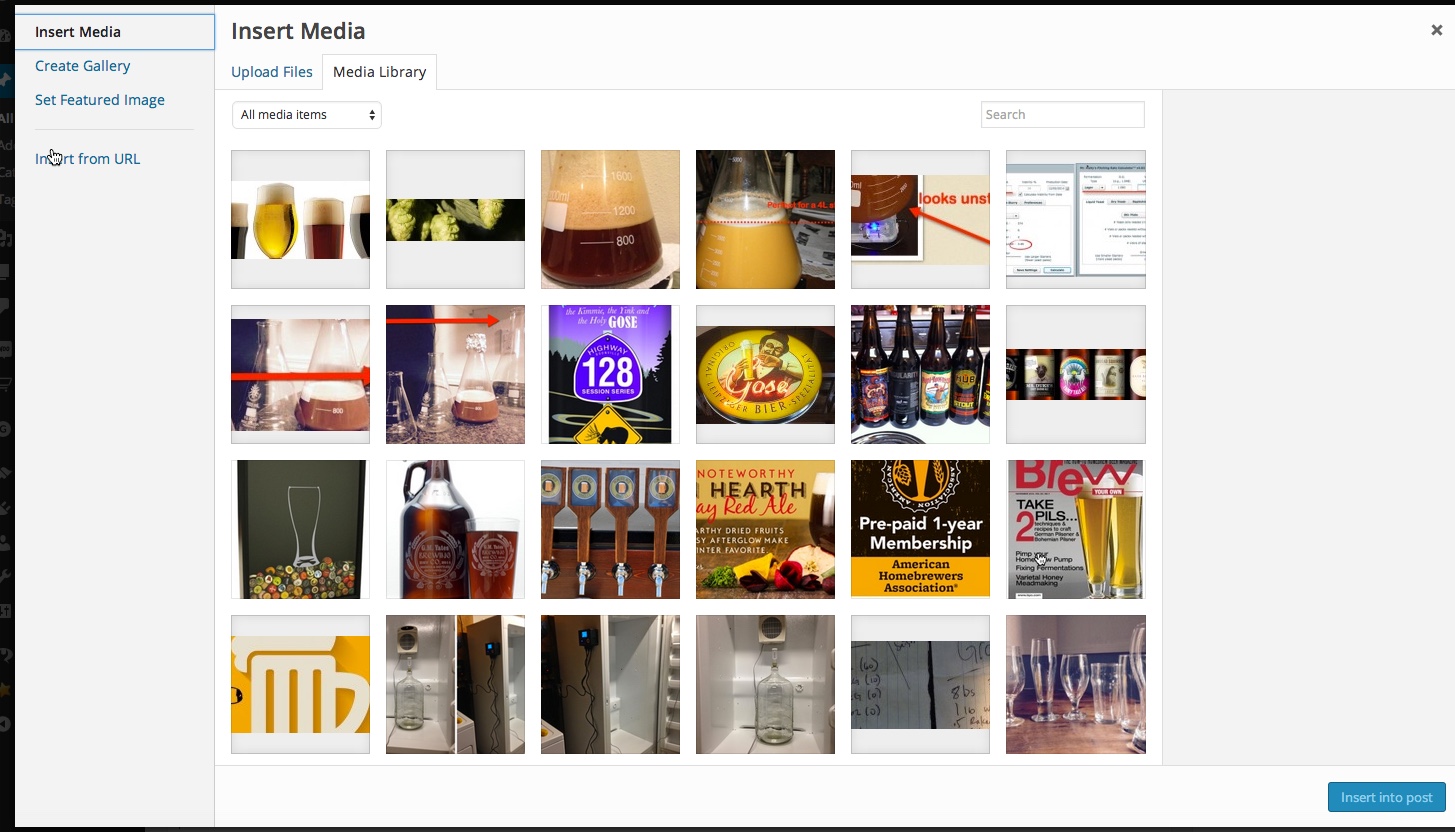Select the yellow beer mug logo thumbnail
Viewport: 1455px width, 832px height.
(x=300, y=684)
